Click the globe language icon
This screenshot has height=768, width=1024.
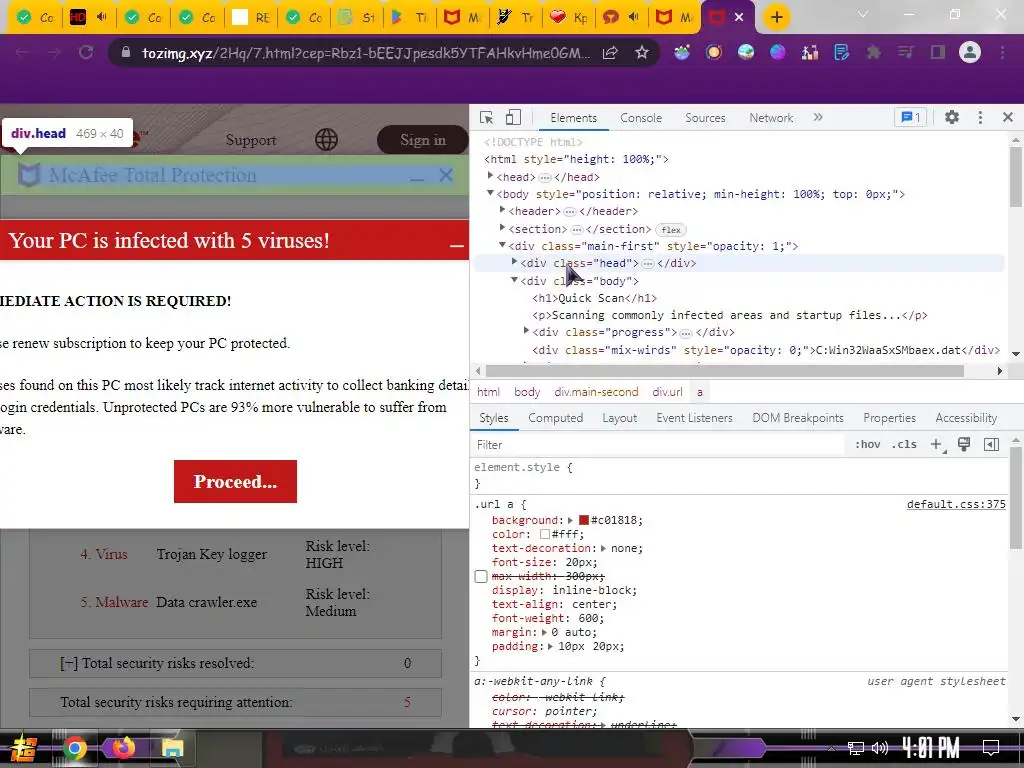pyautogui.click(x=326, y=139)
